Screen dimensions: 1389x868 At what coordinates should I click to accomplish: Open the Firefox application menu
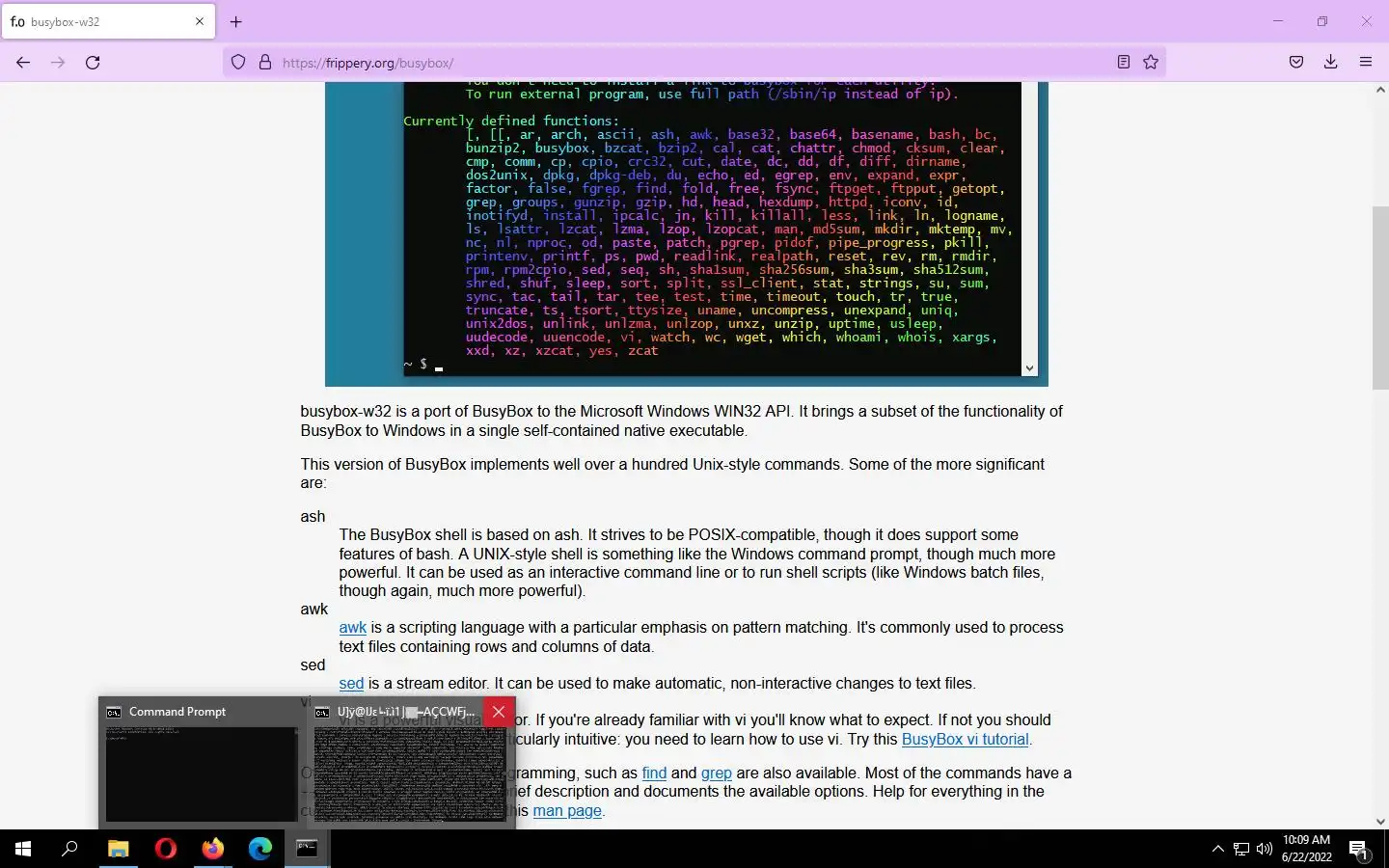[1366, 63]
